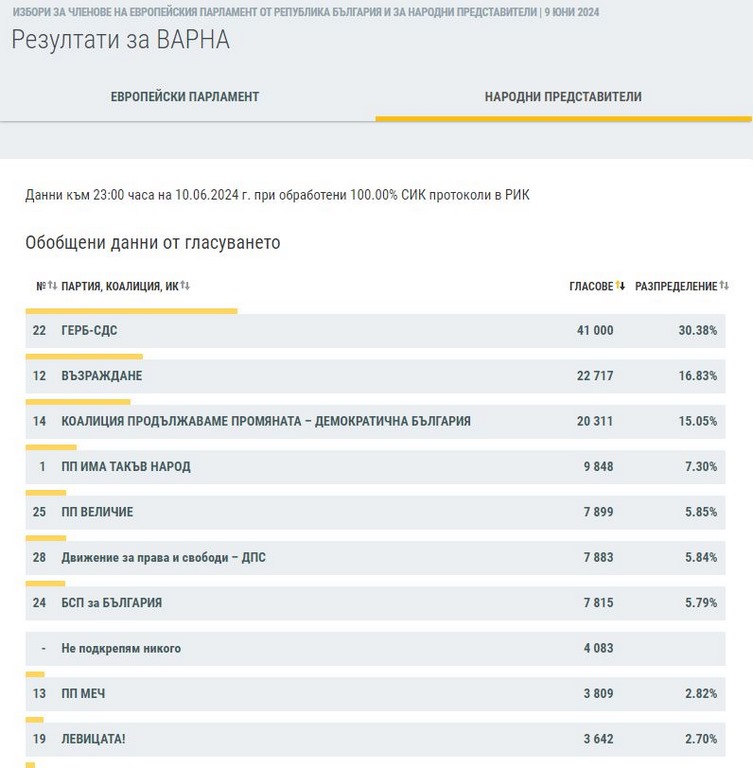Click the Не подкрепям никого row
The image size is (753, 768).
coord(375,649)
